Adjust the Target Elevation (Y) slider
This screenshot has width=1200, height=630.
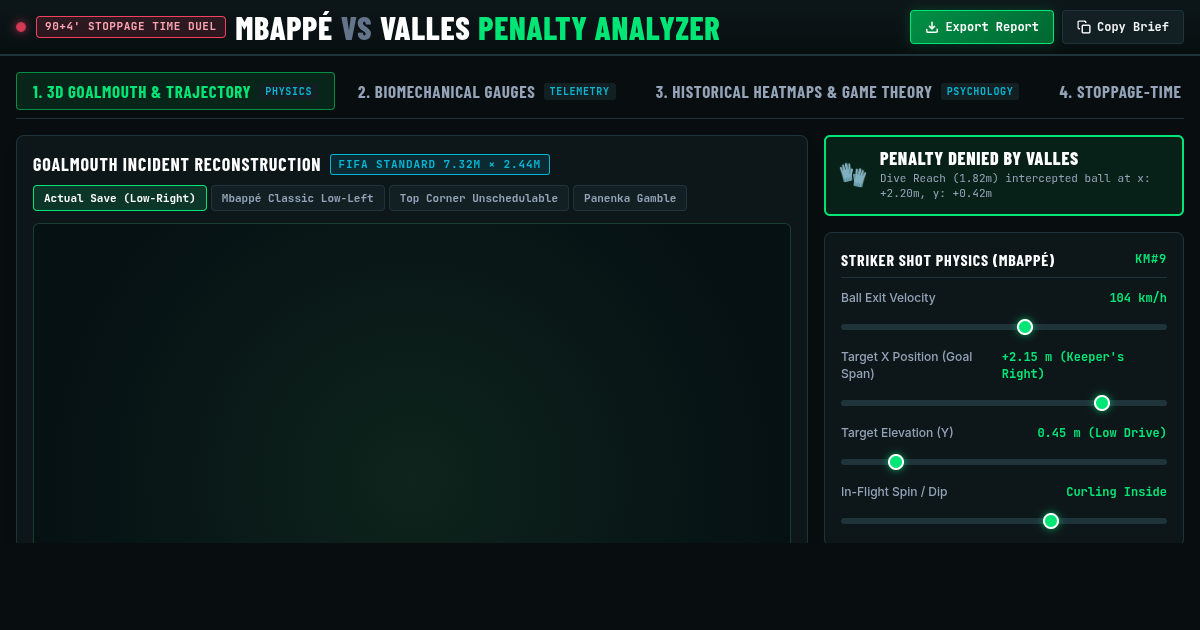pyautogui.click(x=1004, y=462)
